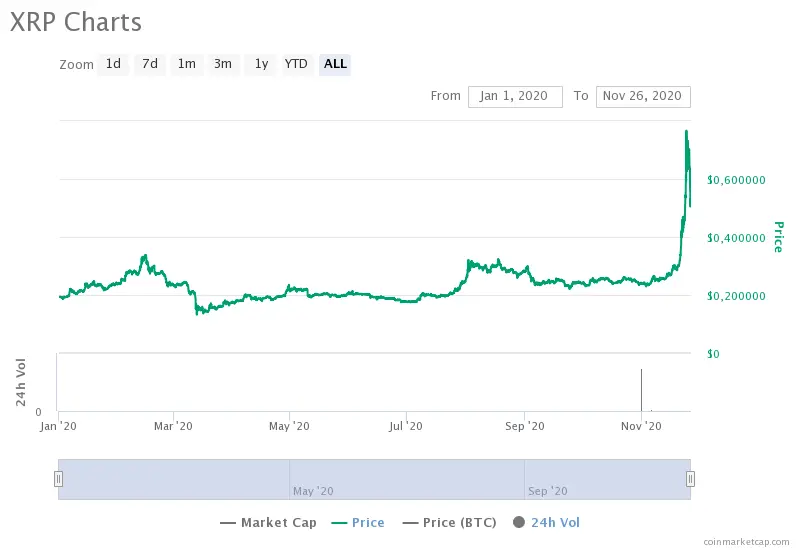Screen dimensions: 800x550
Task: Set zoom to 3m
Action: click(223, 64)
